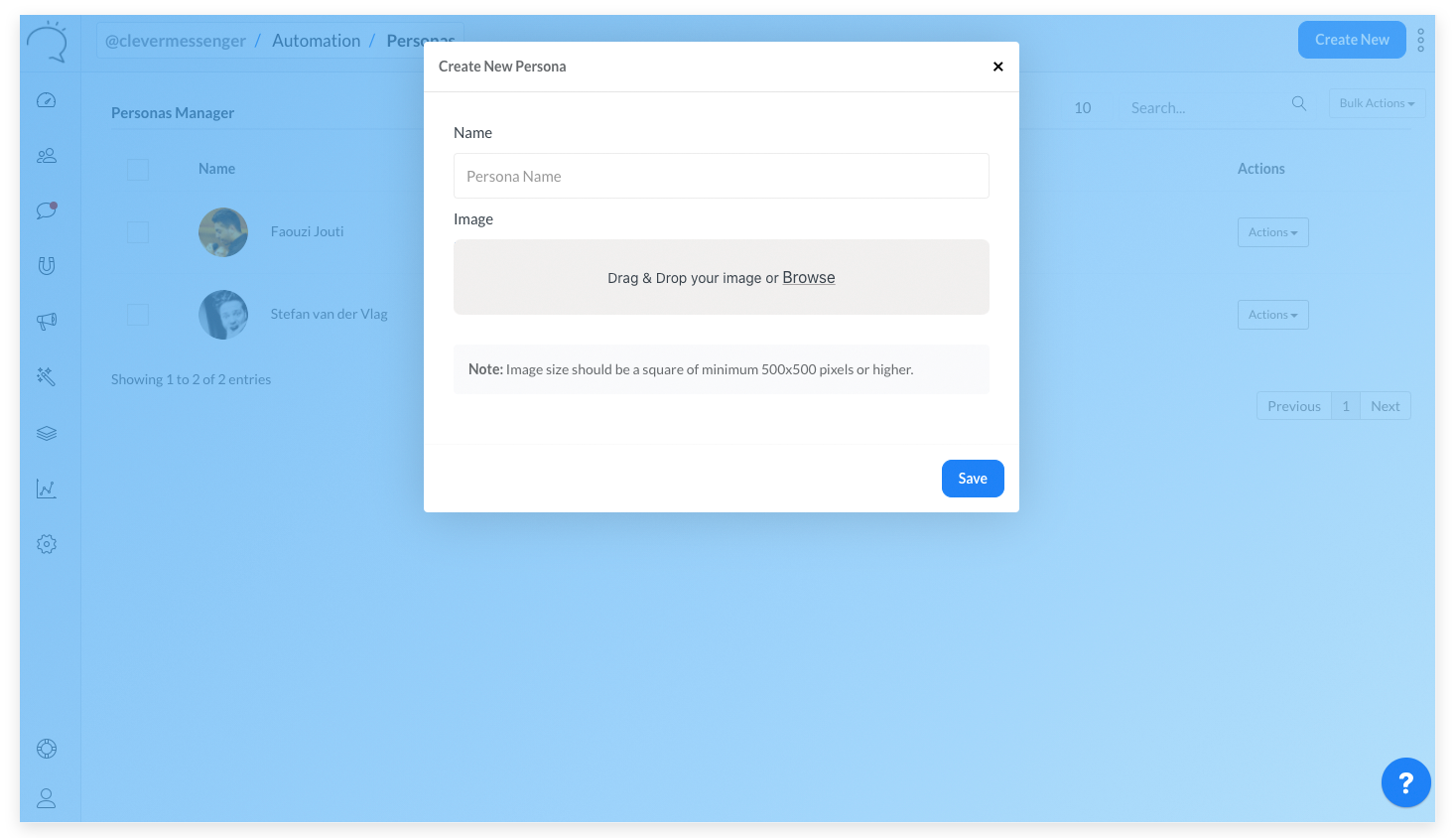Open the contacts people icon in sidebar

click(x=47, y=156)
